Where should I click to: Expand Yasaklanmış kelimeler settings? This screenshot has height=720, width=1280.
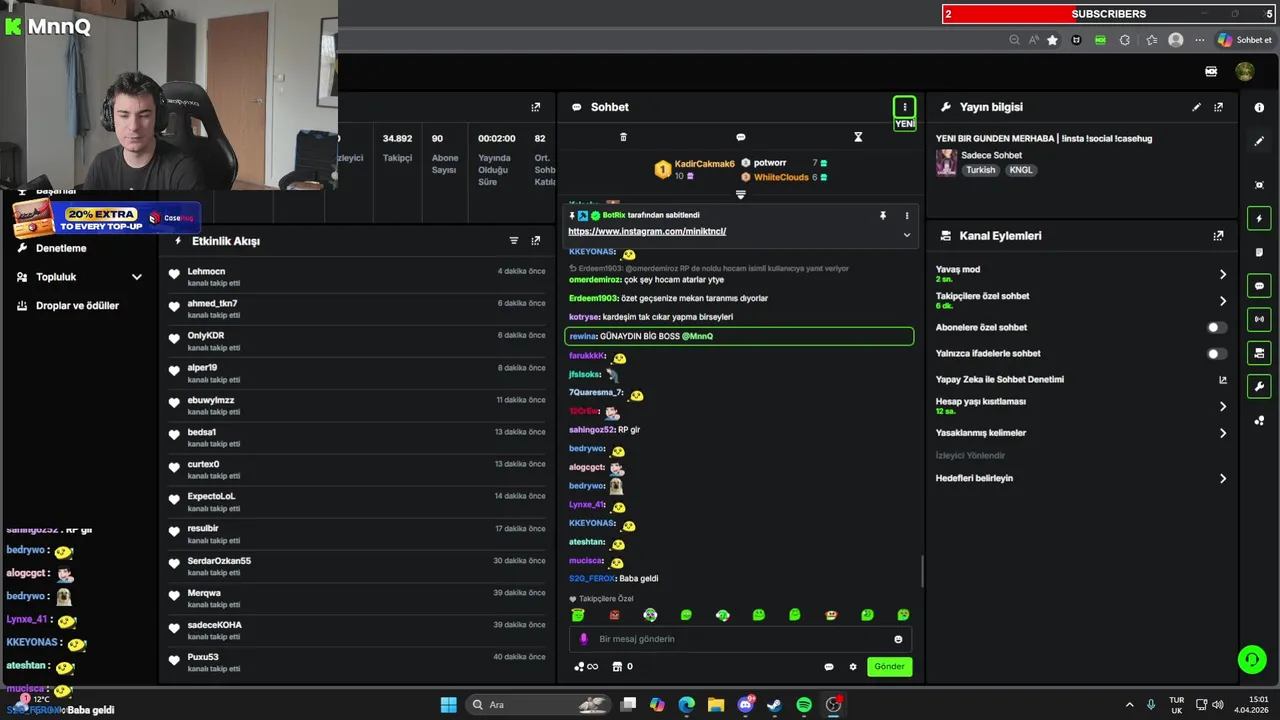click(x=1222, y=433)
